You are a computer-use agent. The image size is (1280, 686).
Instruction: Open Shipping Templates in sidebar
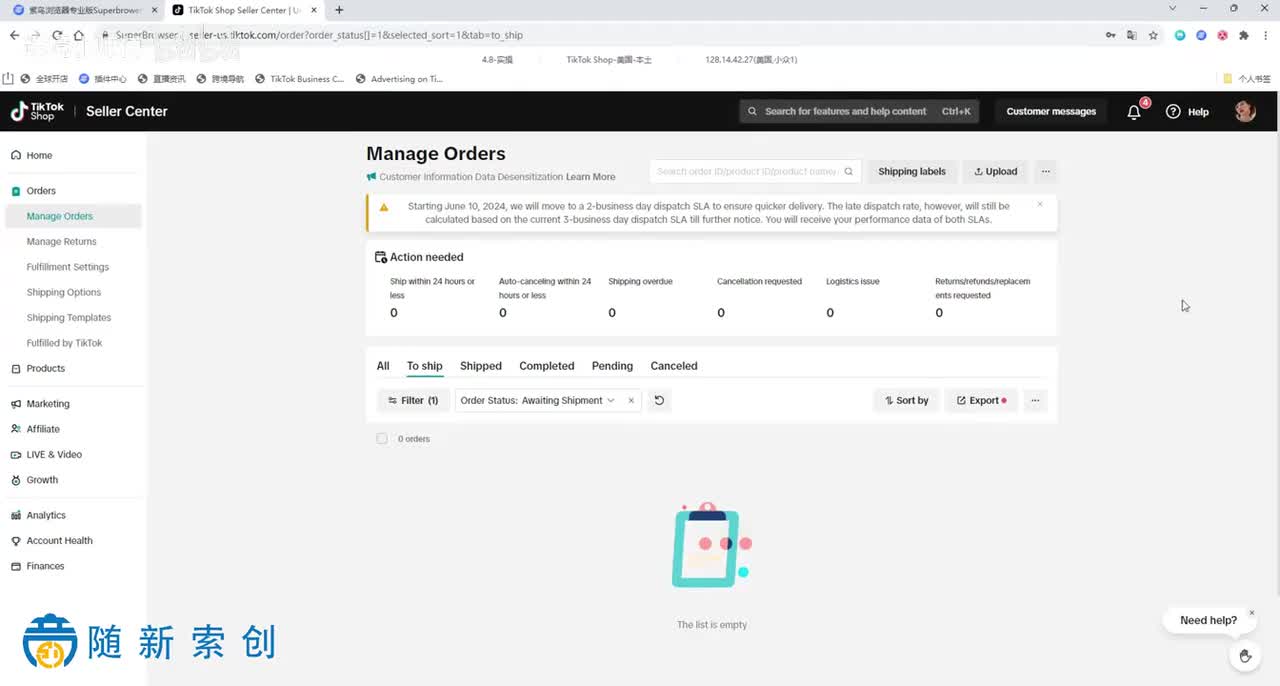[69, 318]
